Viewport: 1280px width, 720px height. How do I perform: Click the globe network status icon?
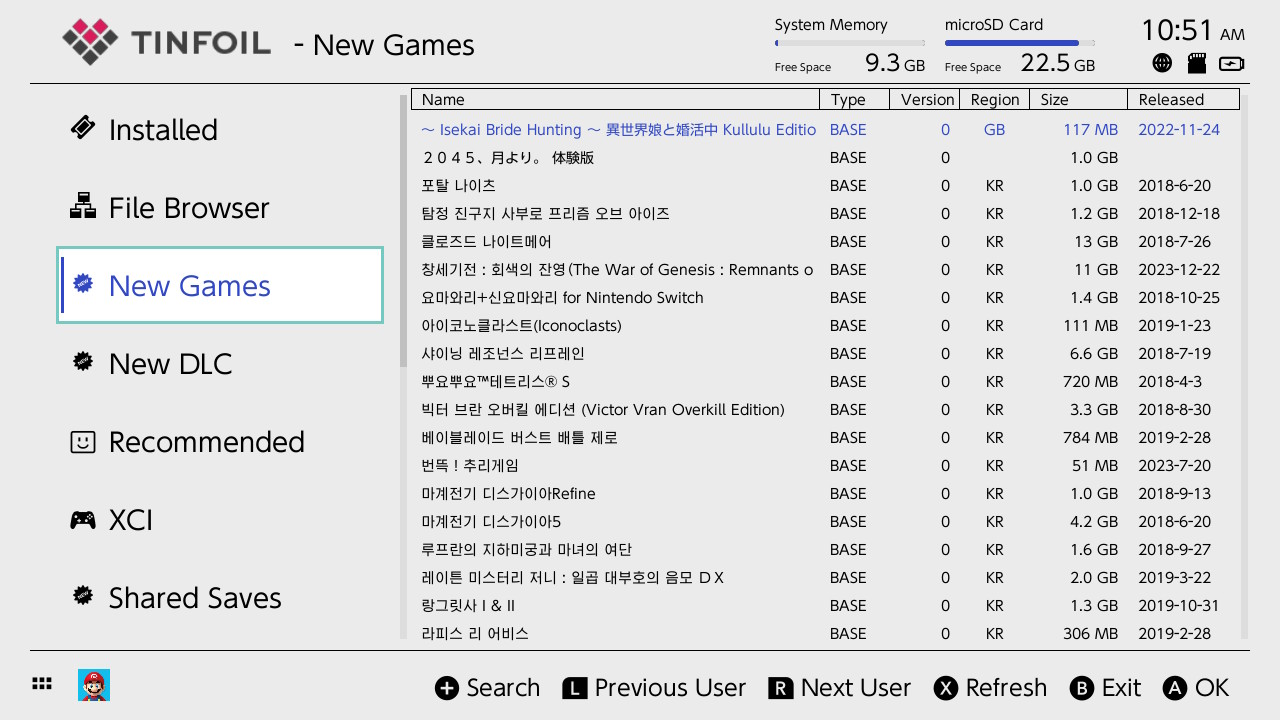(1162, 63)
